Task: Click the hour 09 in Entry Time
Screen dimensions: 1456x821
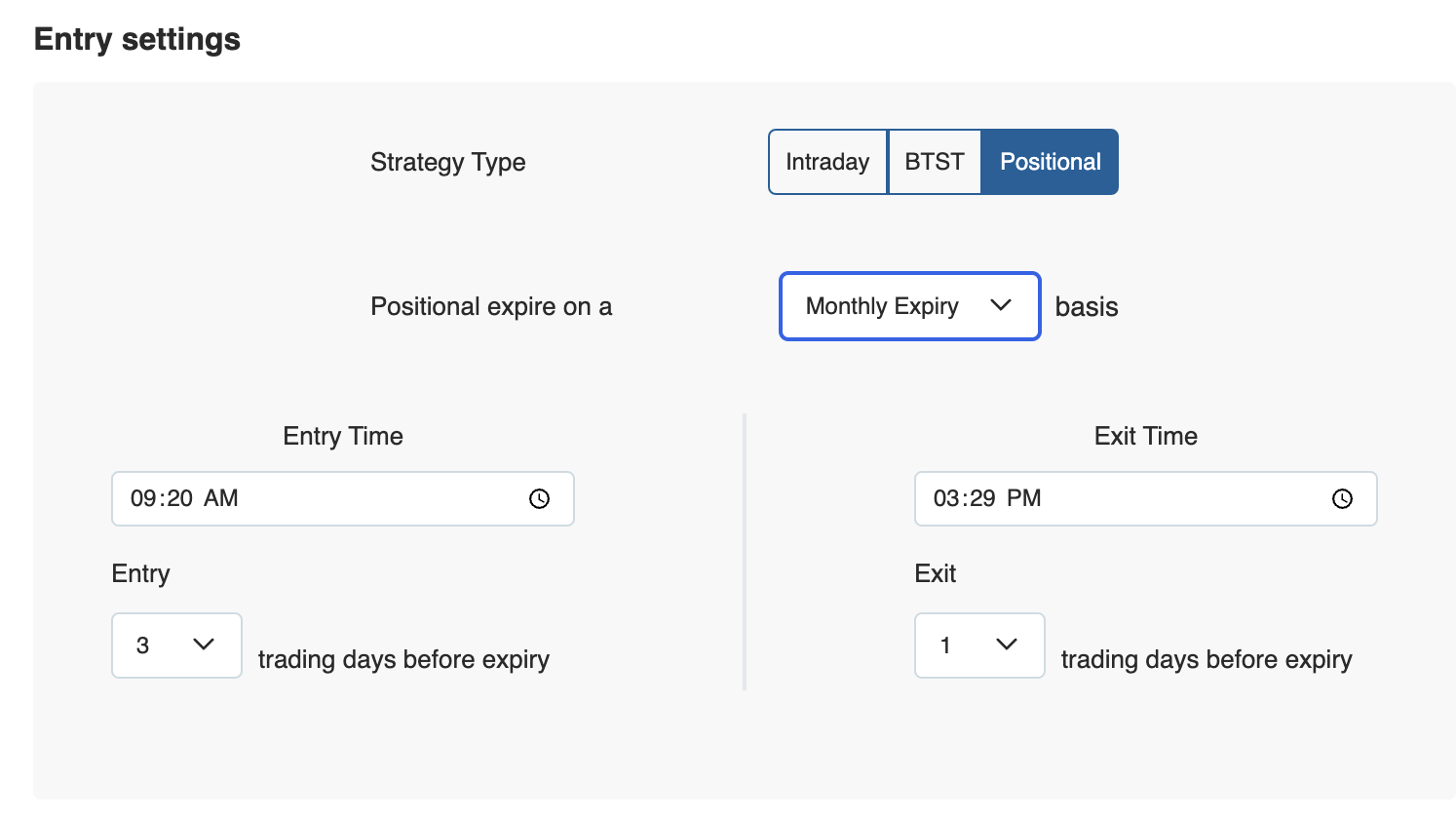Action: 143,498
